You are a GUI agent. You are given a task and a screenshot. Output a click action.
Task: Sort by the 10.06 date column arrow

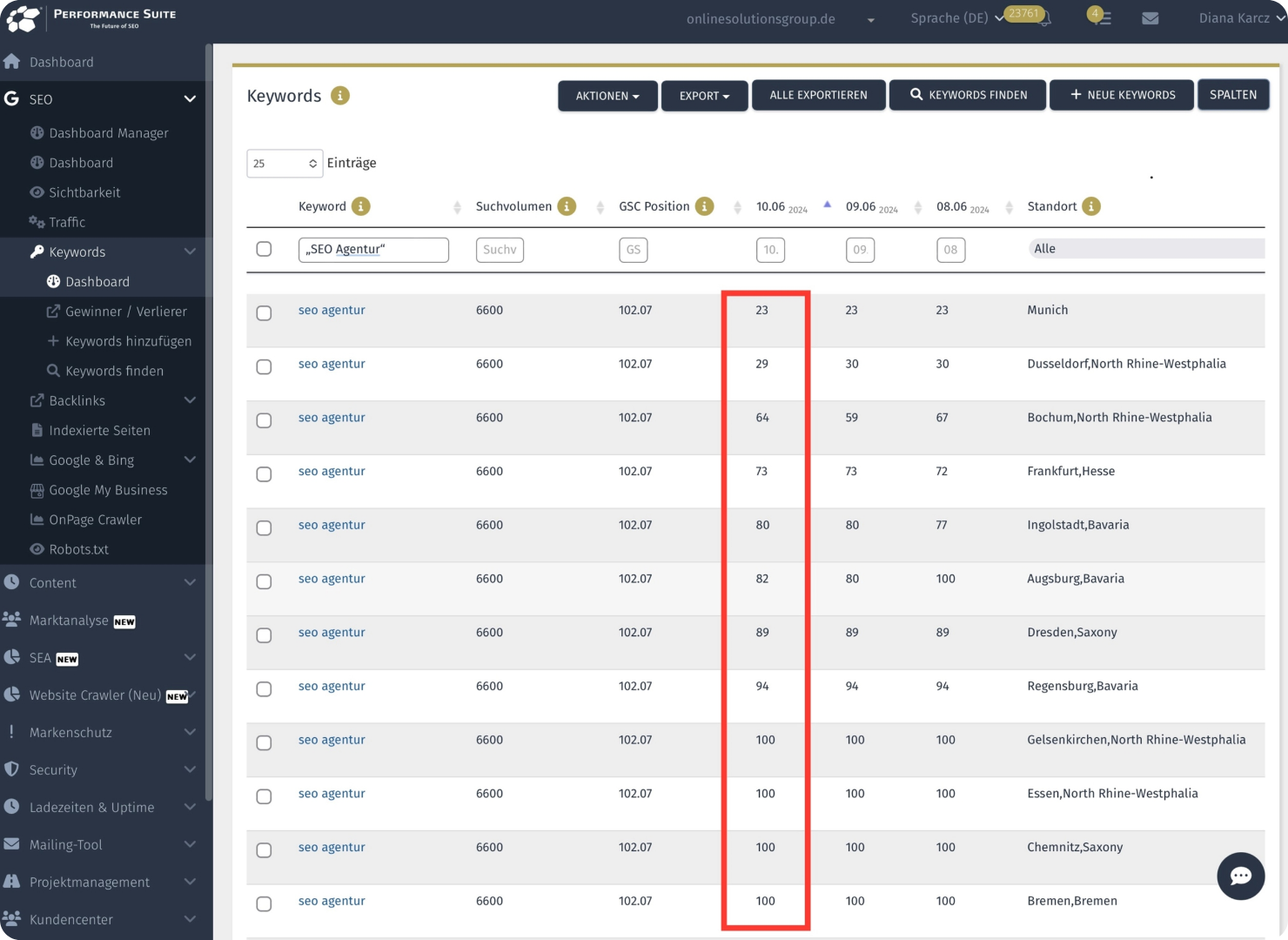tap(828, 205)
